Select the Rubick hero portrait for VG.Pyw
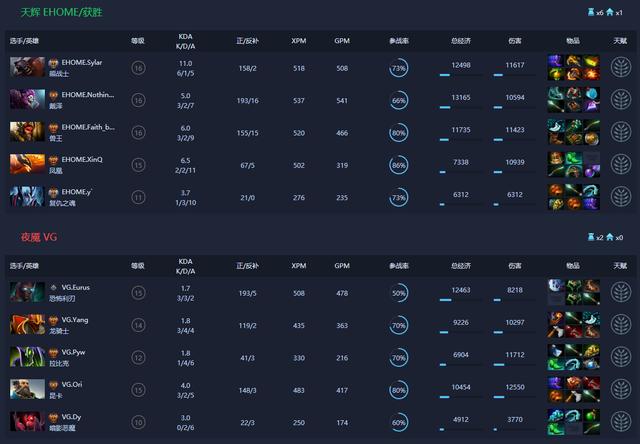 27,357
